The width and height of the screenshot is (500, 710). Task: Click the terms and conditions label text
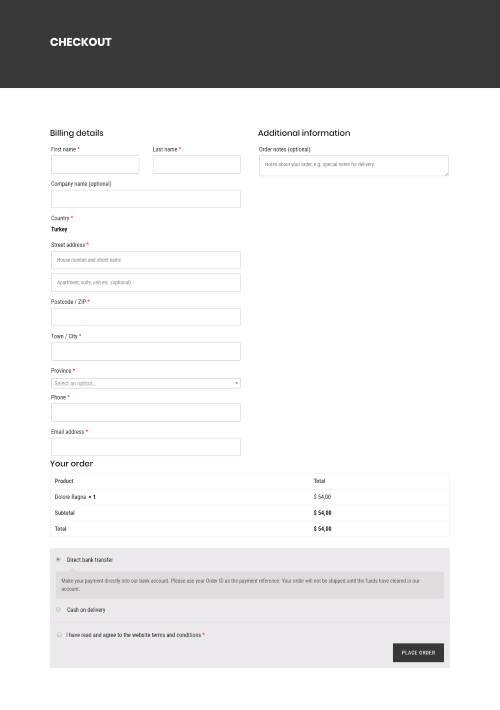point(134,635)
